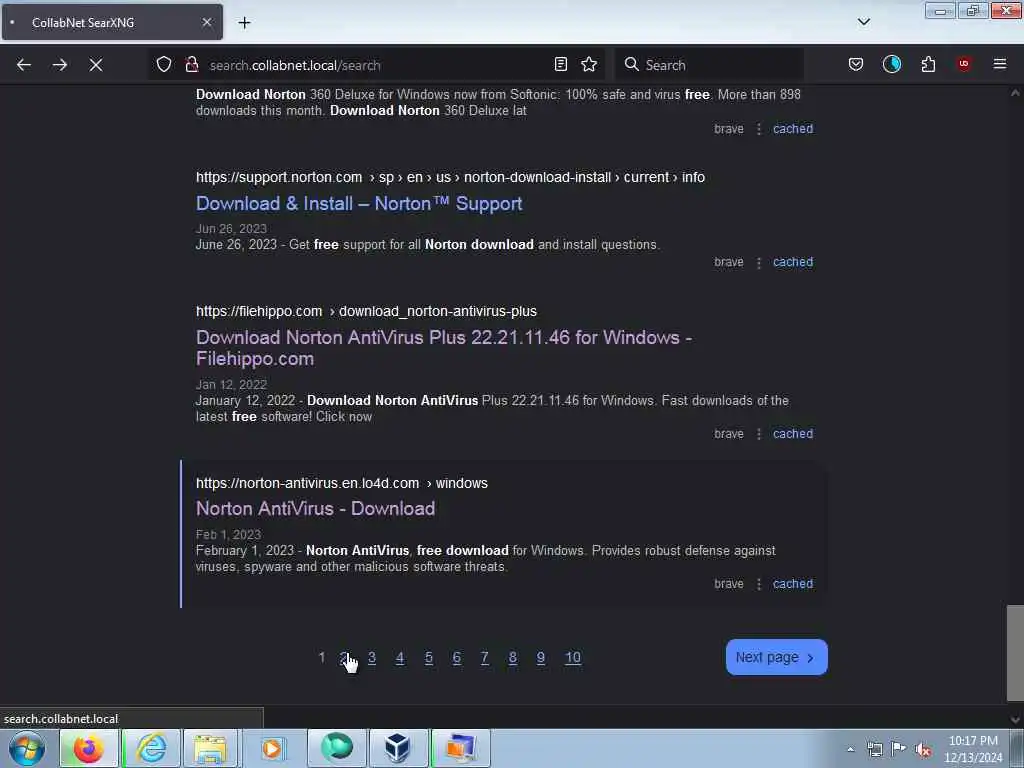Screen dimensions: 1024x768
Task: Open cached copy of Filehippo result
Action: [x=793, y=434]
